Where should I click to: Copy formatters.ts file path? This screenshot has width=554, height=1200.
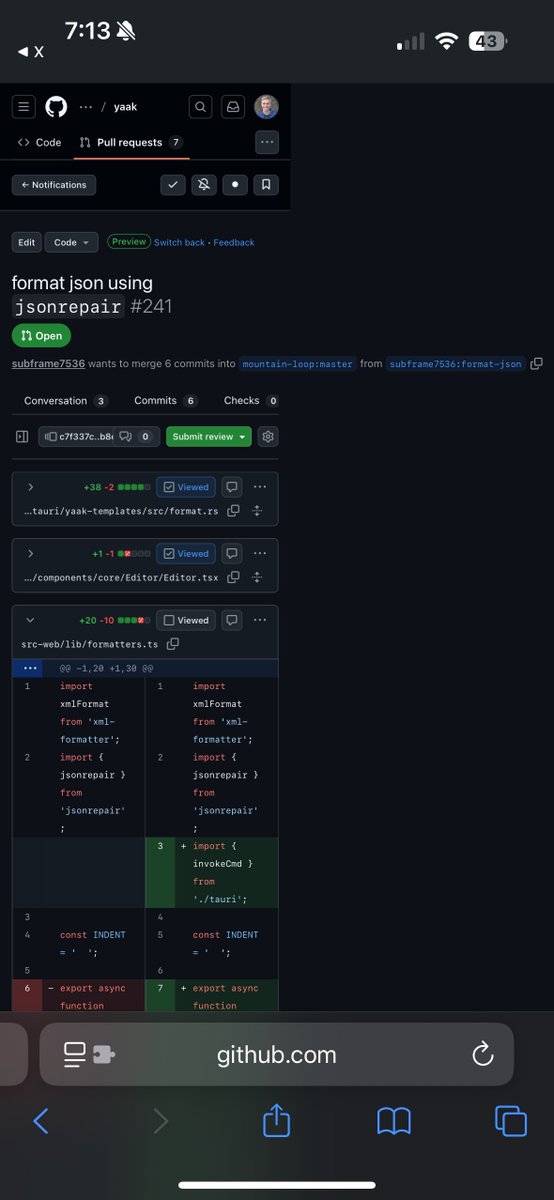(x=173, y=644)
